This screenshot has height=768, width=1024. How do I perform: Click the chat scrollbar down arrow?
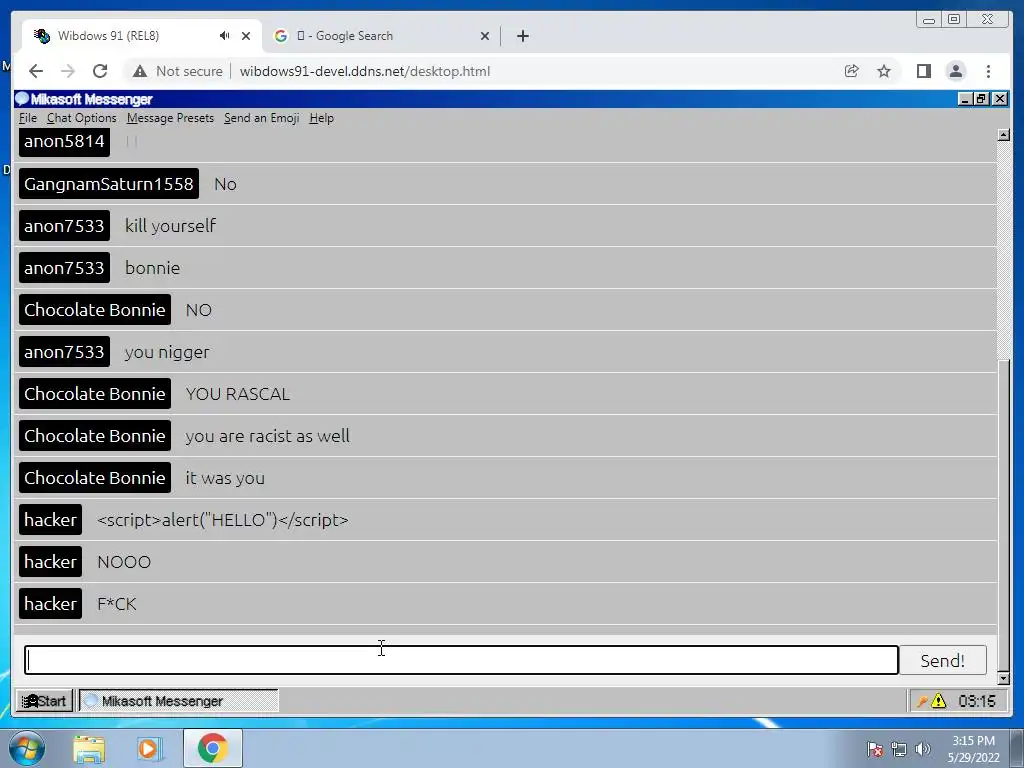(1004, 679)
